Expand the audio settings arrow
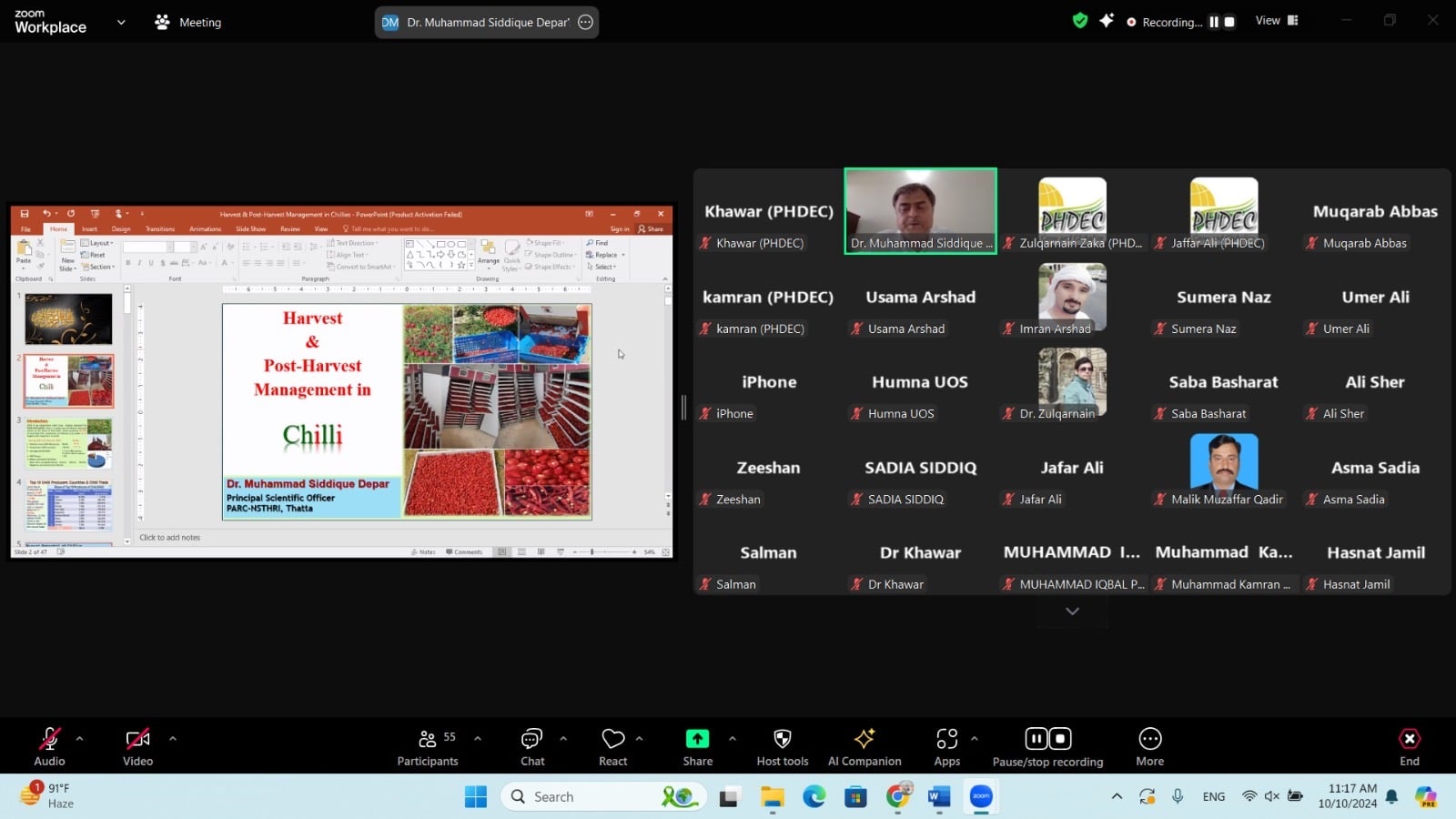This screenshot has height=819, width=1456. pyautogui.click(x=80, y=738)
